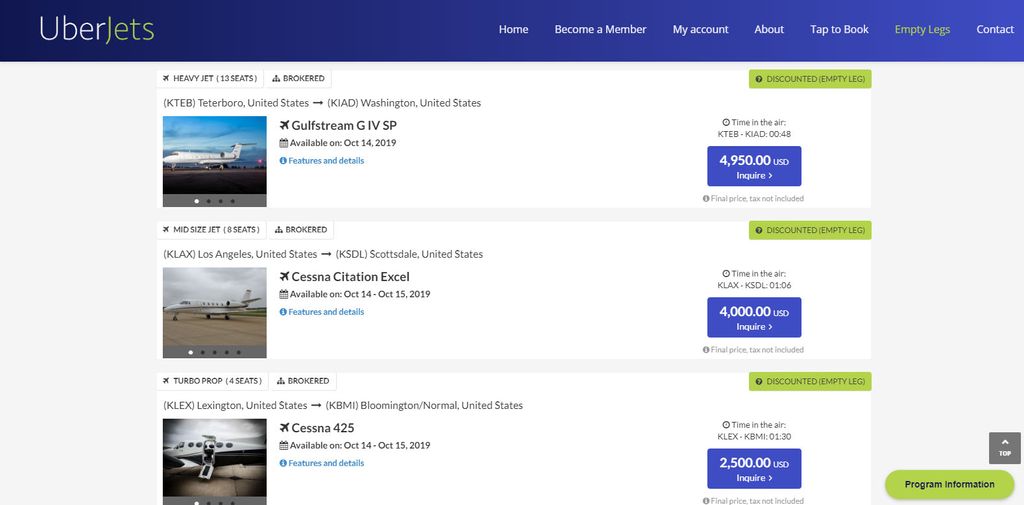
Task: Click question icon on Cessna 425 discount badge
Action: [759, 382]
